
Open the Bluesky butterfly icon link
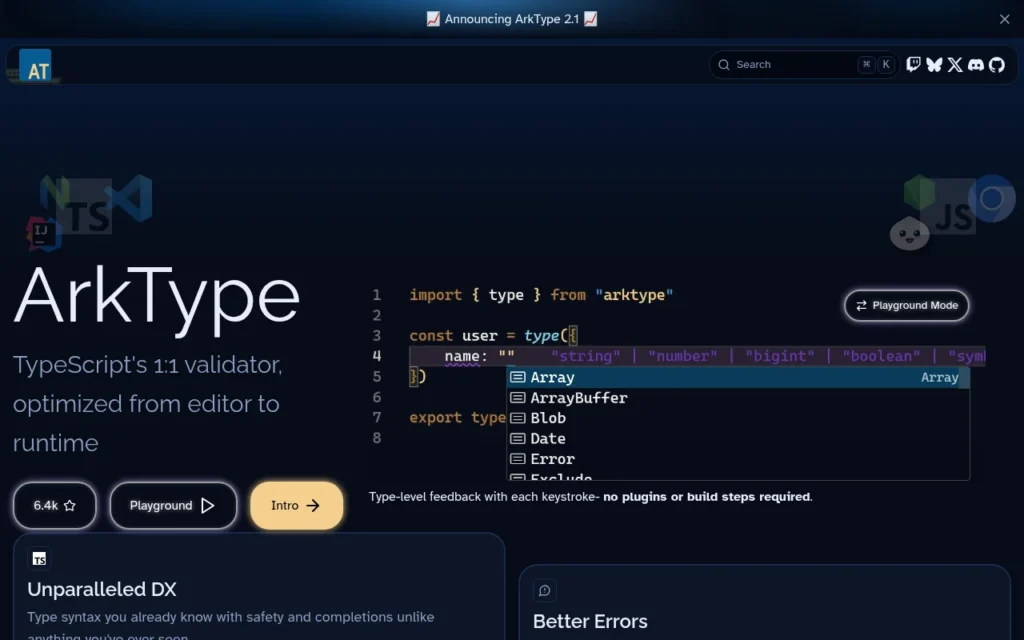pyautogui.click(x=934, y=65)
